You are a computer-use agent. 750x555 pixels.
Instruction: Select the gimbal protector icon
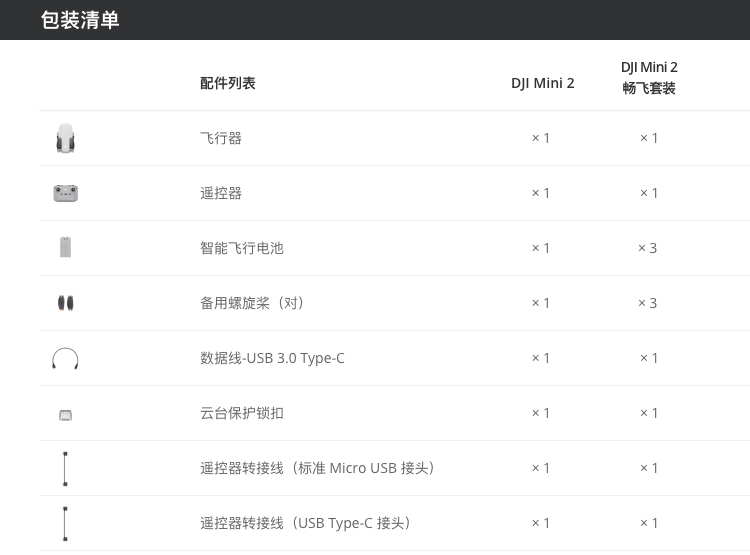point(66,415)
